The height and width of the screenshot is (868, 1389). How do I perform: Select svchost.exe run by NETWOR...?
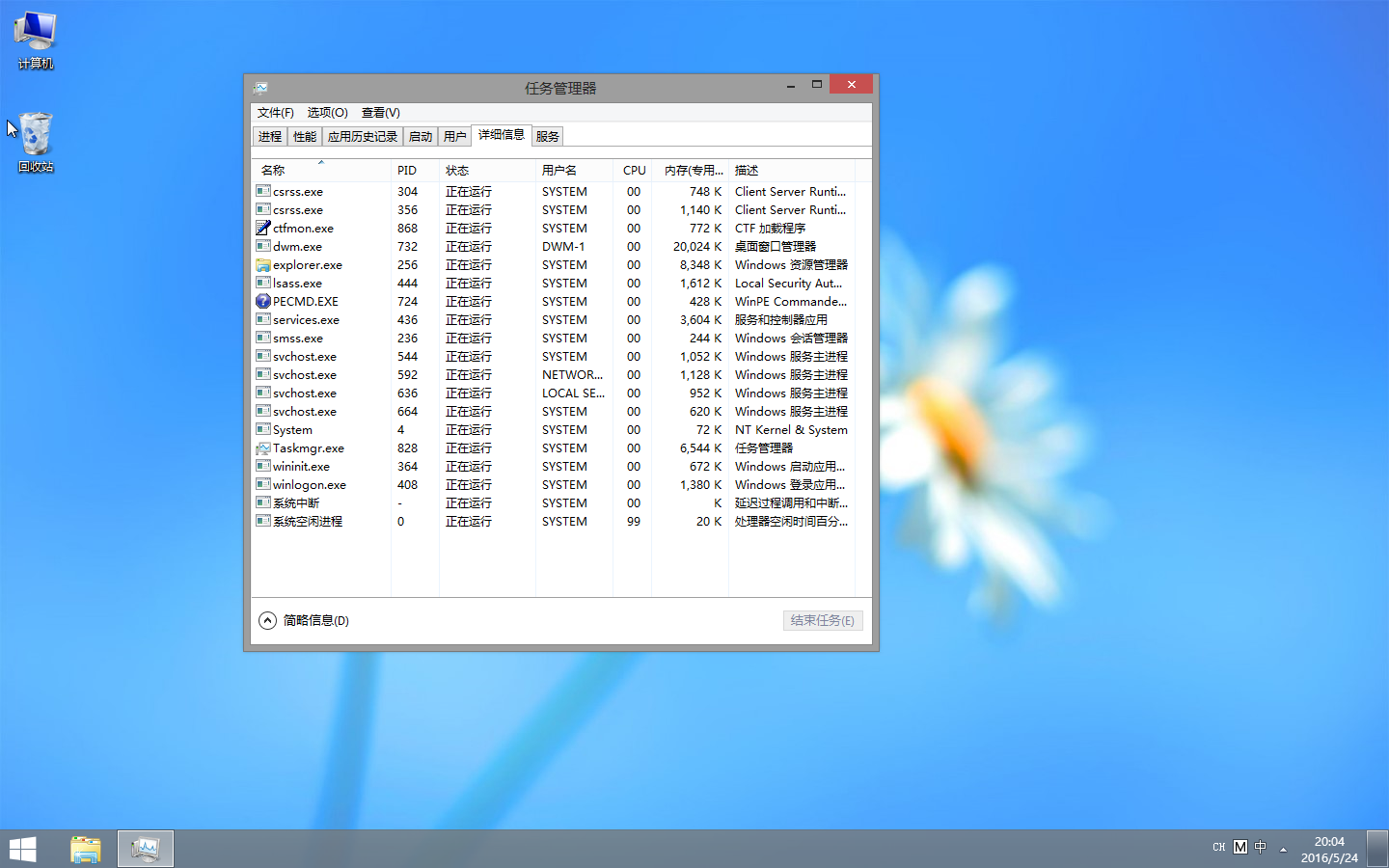pos(554,374)
